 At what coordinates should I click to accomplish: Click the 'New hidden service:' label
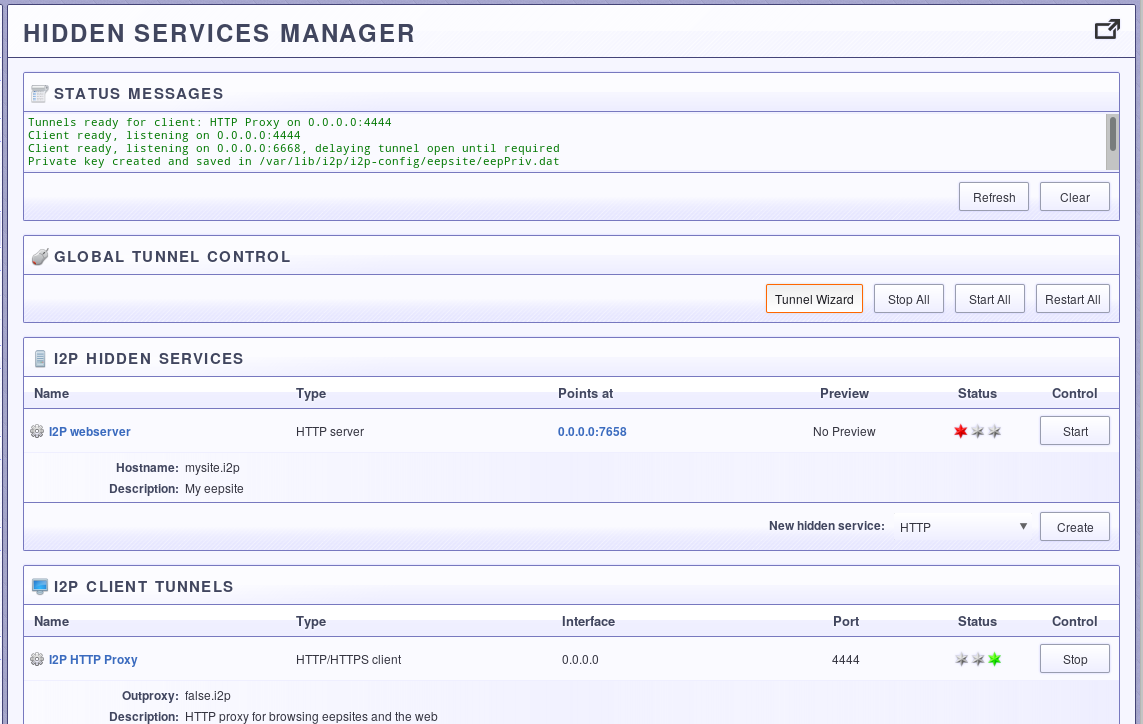[827, 526]
